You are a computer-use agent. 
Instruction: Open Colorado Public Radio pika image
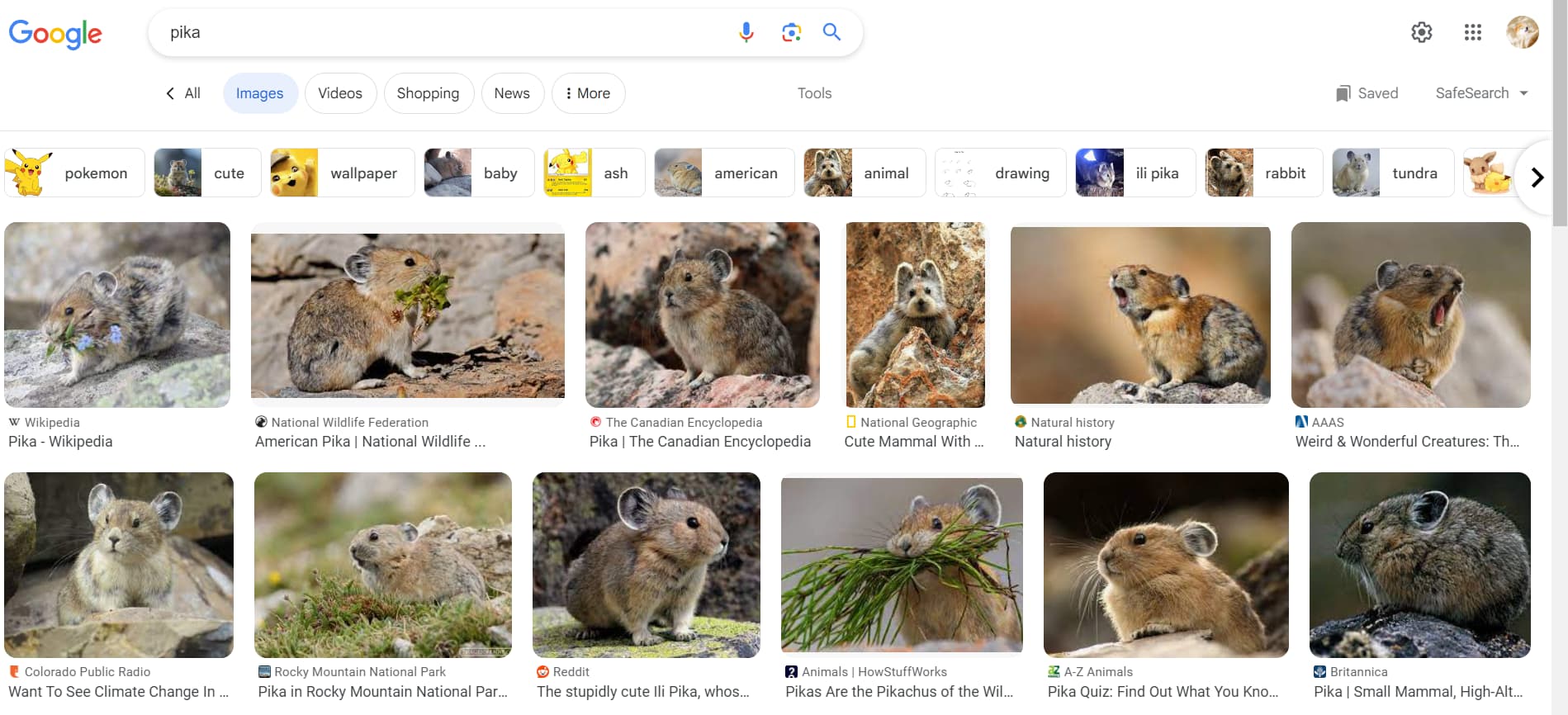[119, 565]
